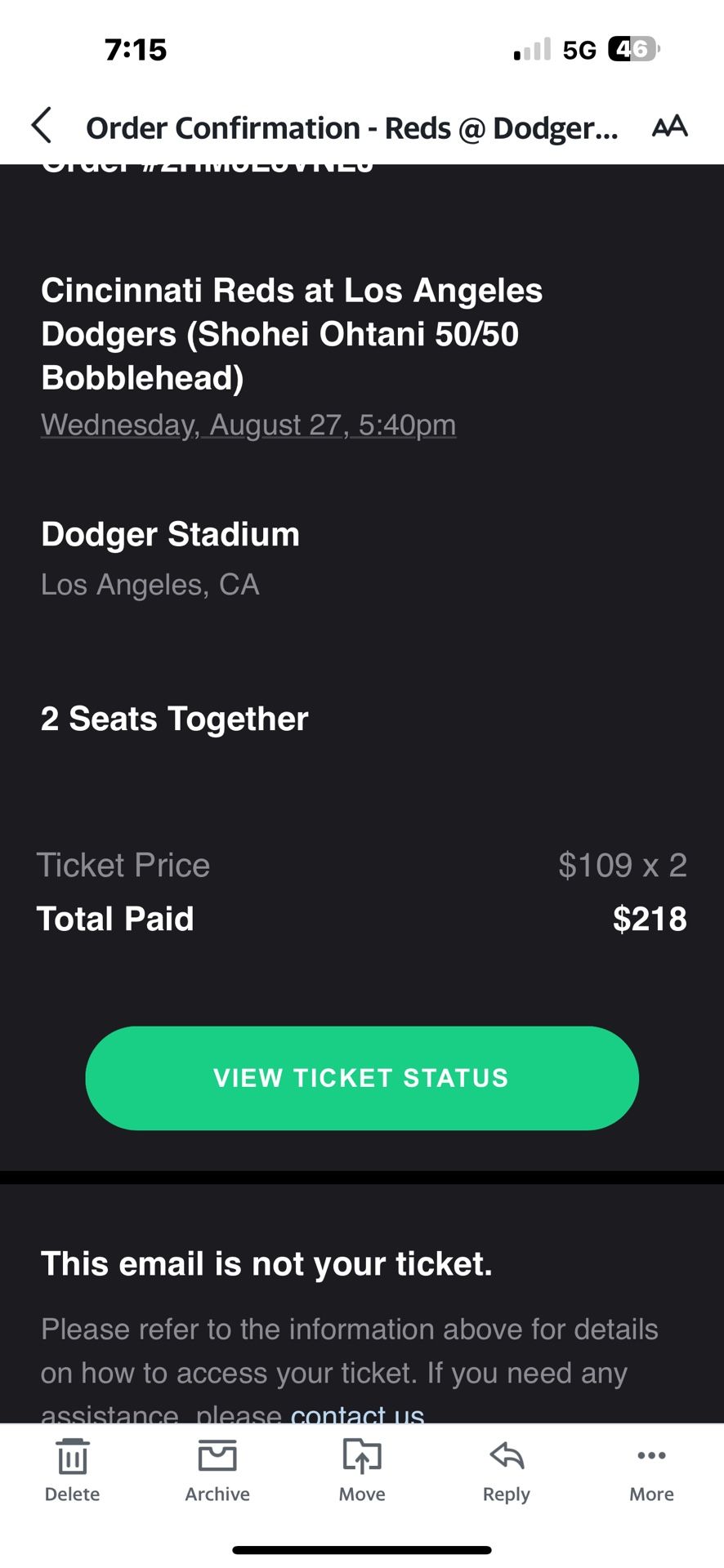Tap the Cincinnati Reds at Dodgers event title
The height and width of the screenshot is (1568, 724).
(x=292, y=334)
